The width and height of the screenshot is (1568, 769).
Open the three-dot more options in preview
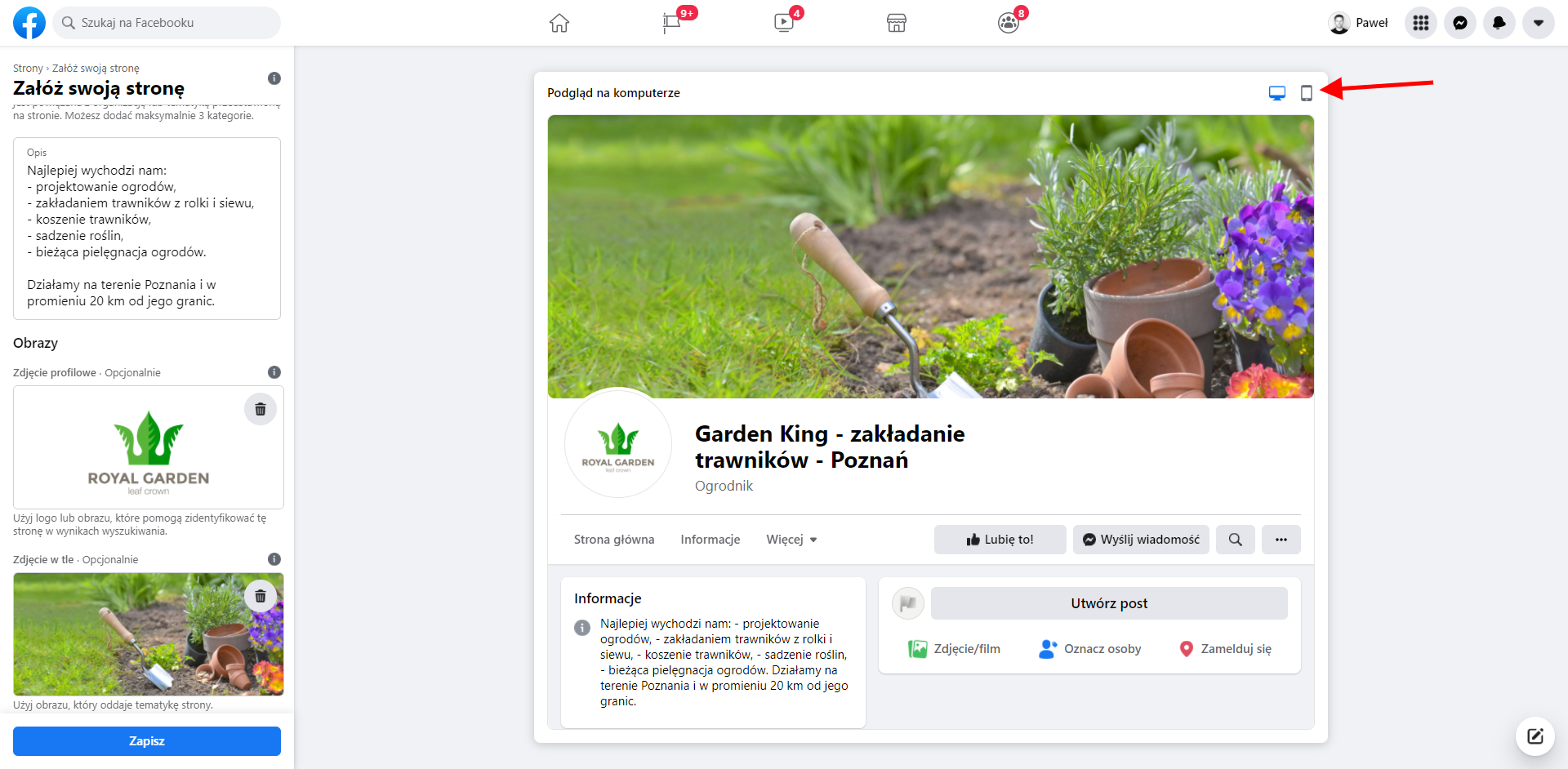1281,539
